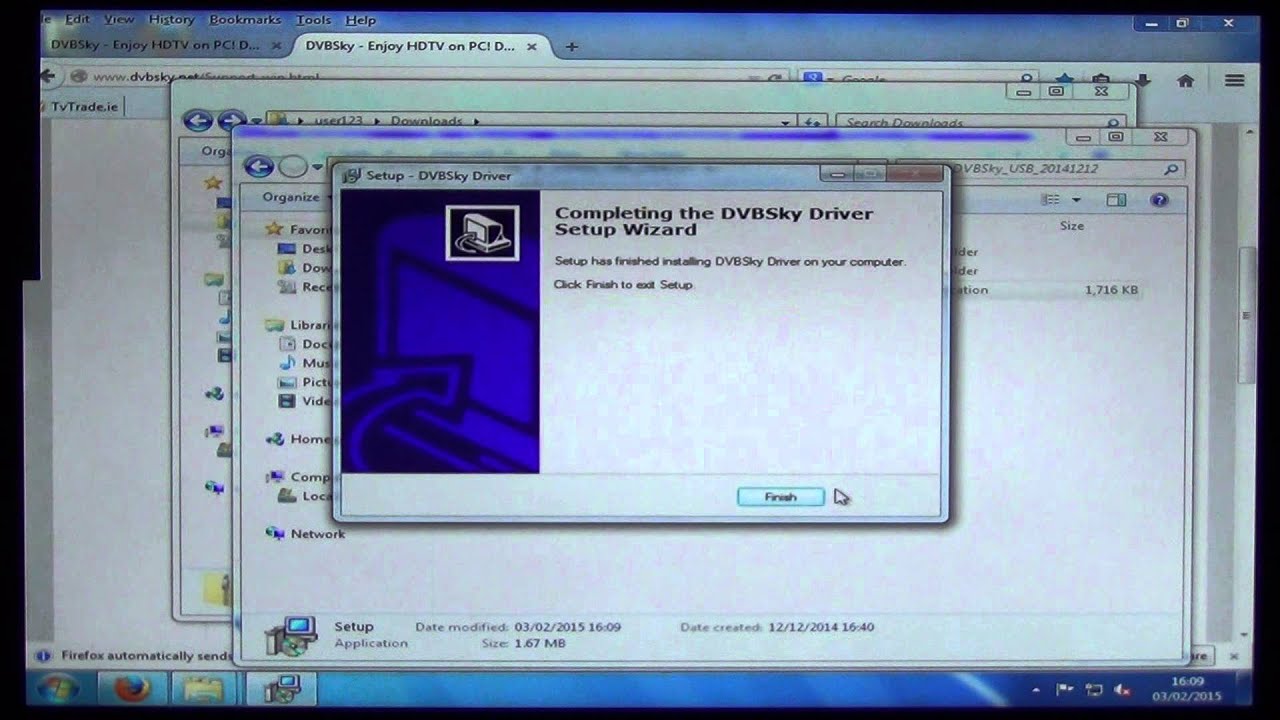Click the Firefox bookmark star icon
This screenshot has width=1280, height=720.
(1064, 80)
